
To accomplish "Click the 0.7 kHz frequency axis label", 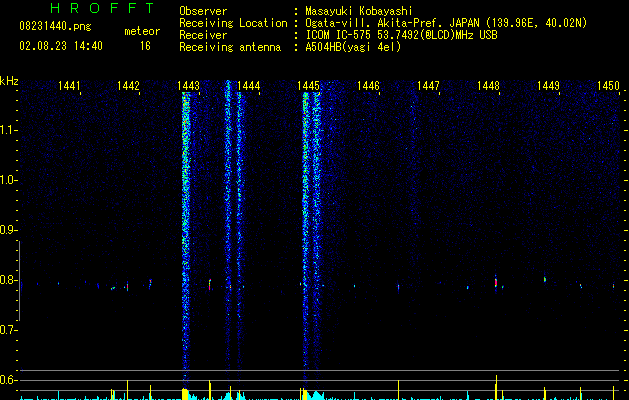I will [x=7, y=330].
